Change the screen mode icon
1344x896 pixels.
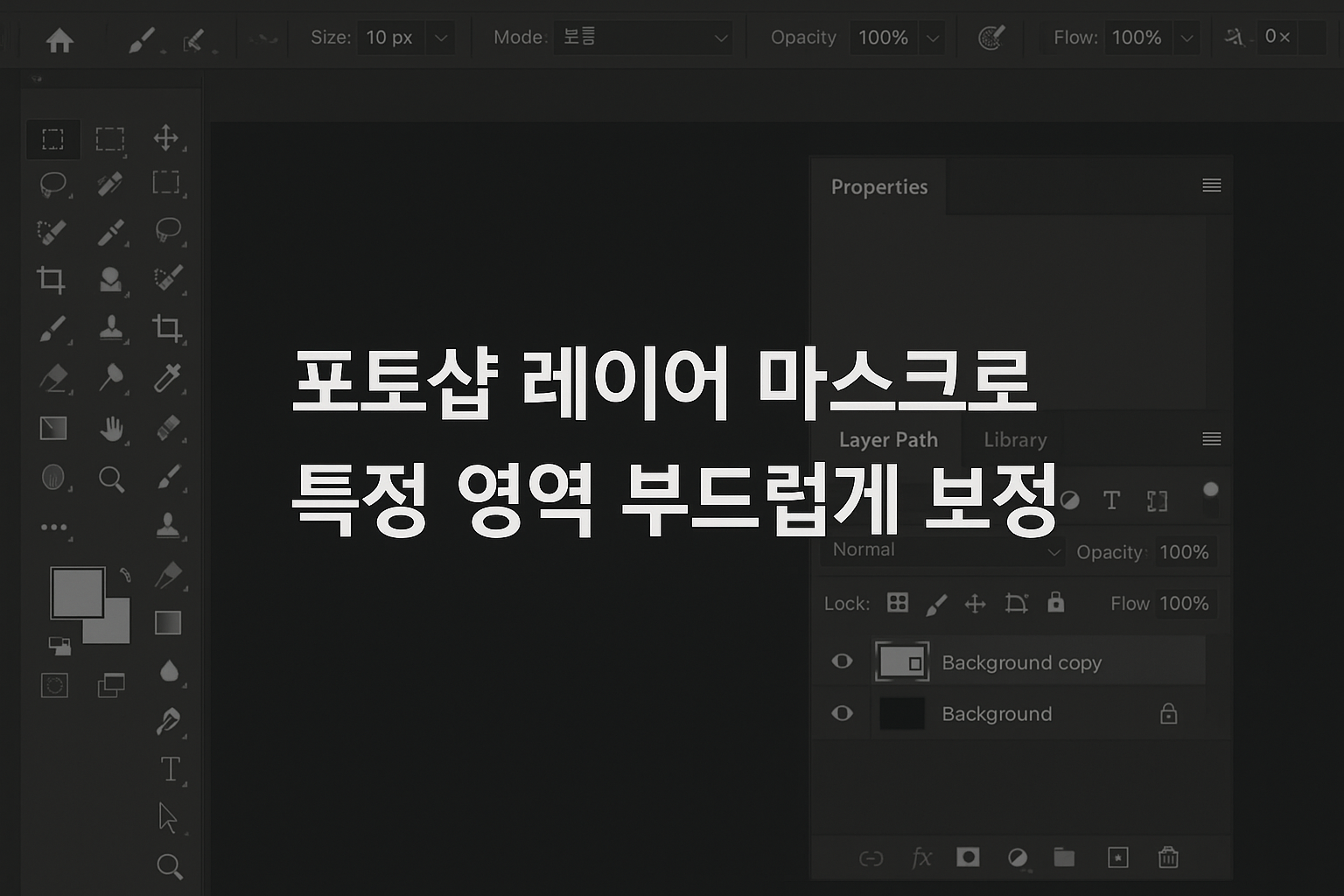click(111, 685)
